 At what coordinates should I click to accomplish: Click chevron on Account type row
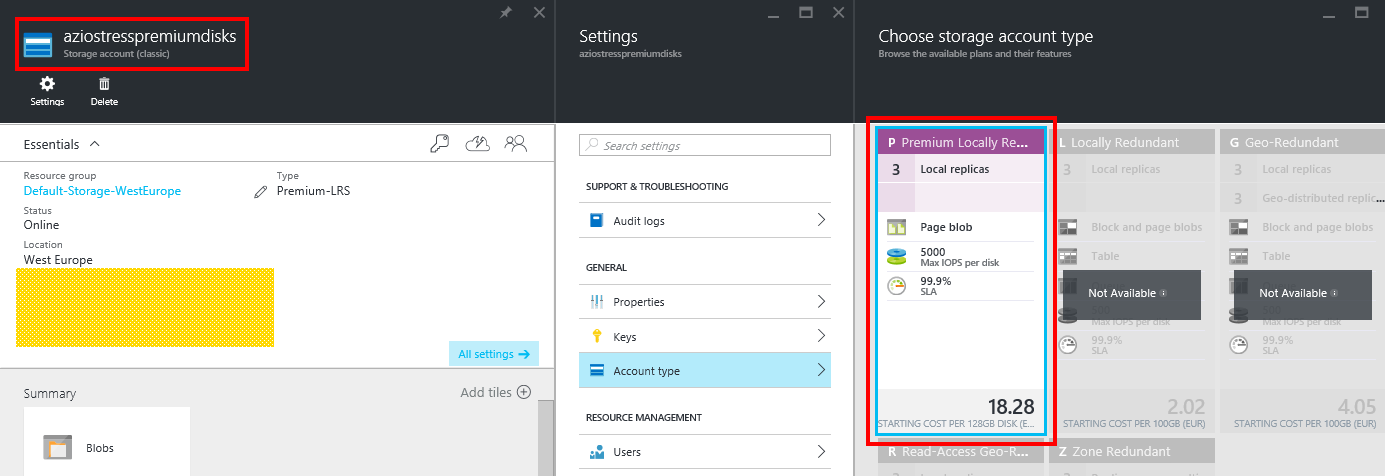[821, 371]
